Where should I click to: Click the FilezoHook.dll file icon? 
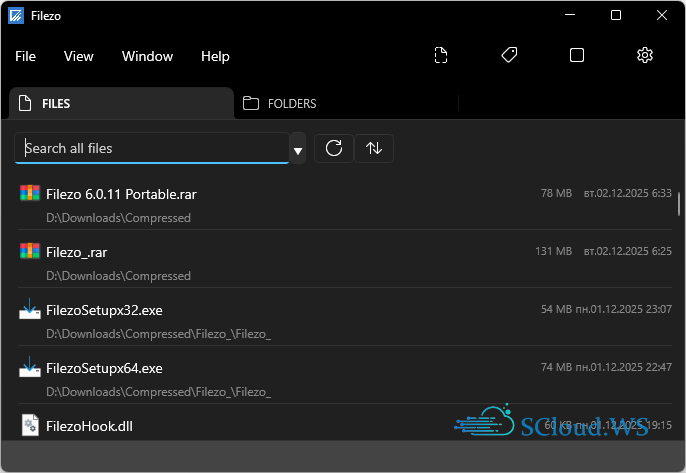(30, 425)
